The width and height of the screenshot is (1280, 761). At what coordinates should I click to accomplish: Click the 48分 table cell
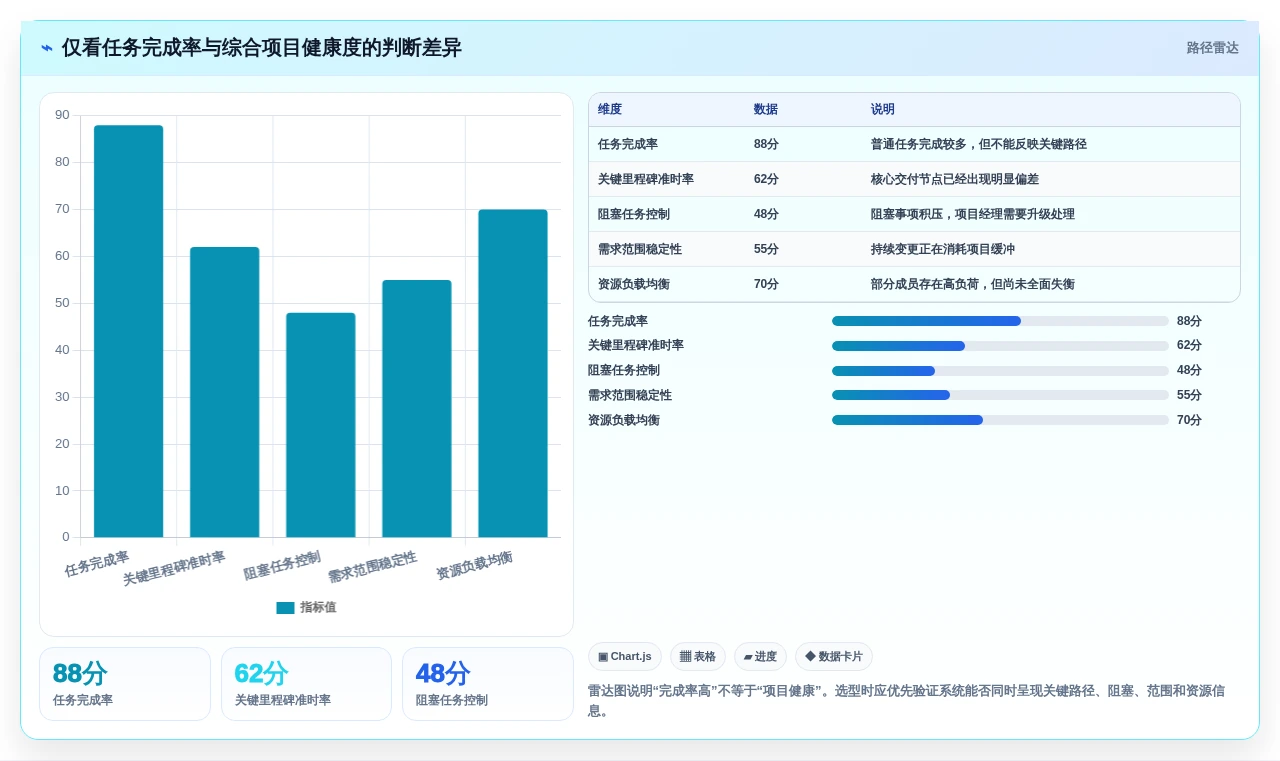766,214
